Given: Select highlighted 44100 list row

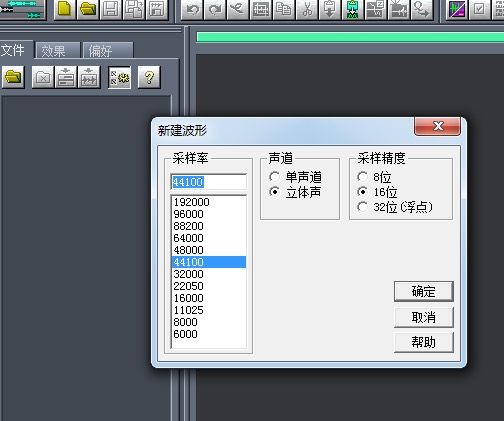Looking at the screenshot, I should (209, 262).
